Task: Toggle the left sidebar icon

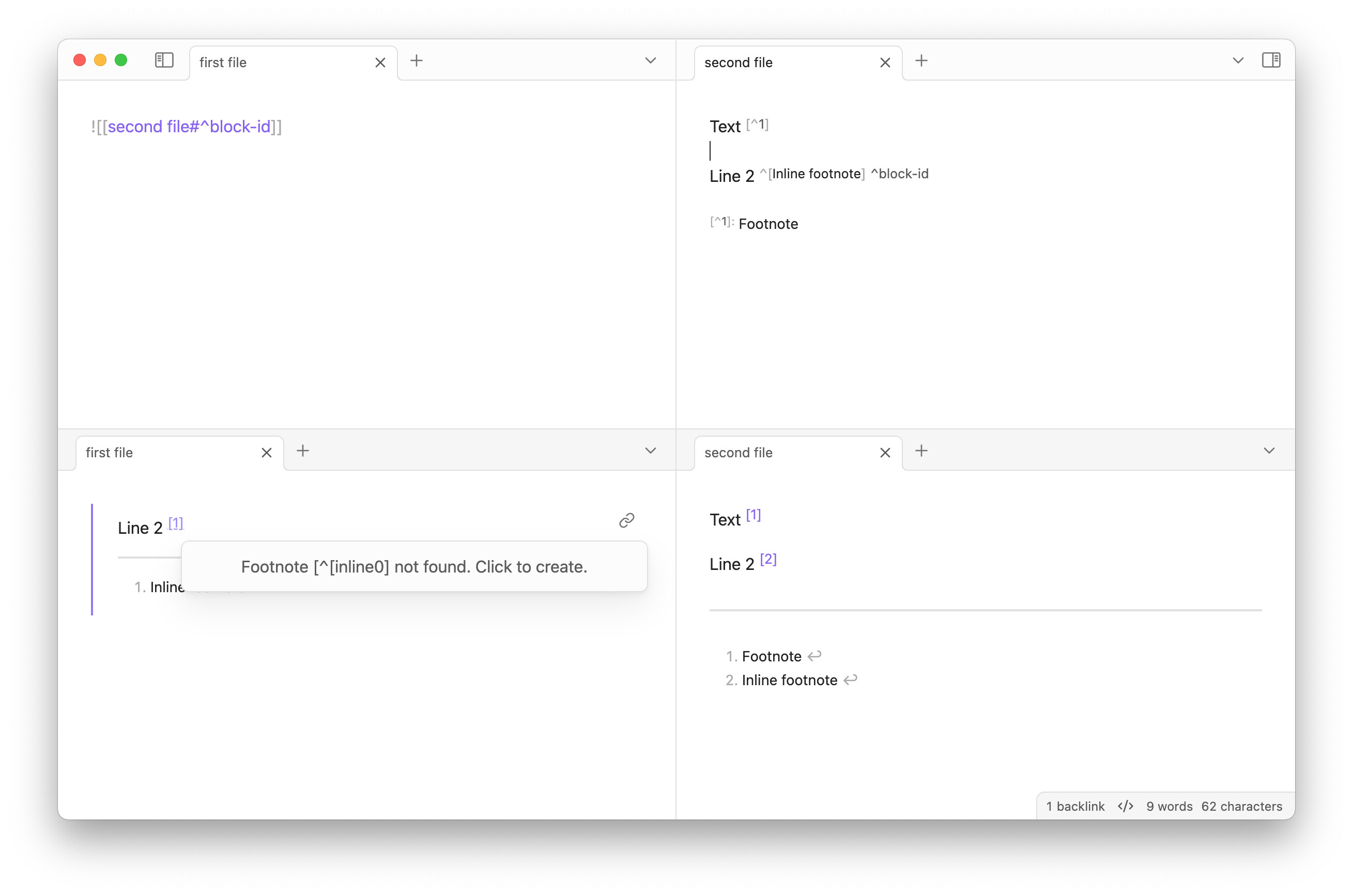Action: [x=164, y=60]
